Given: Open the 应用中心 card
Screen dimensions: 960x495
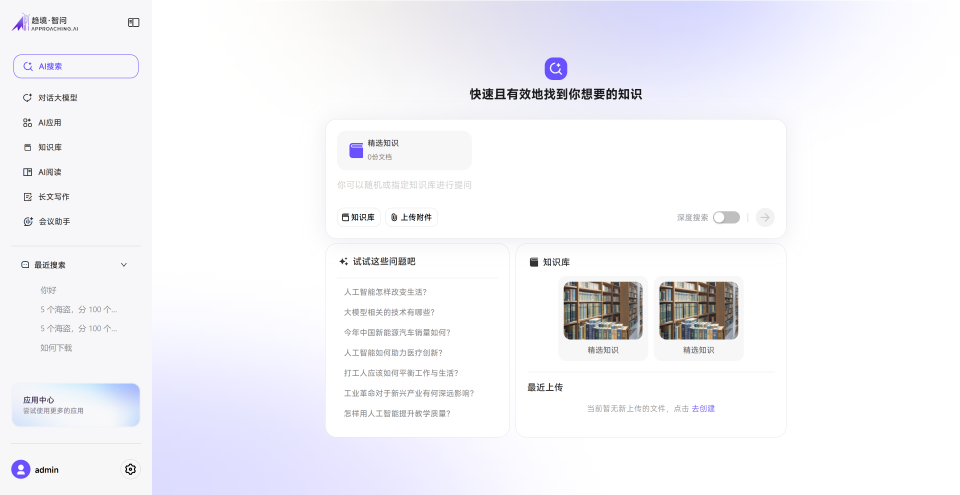Looking at the screenshot, I should click(76, 405).
